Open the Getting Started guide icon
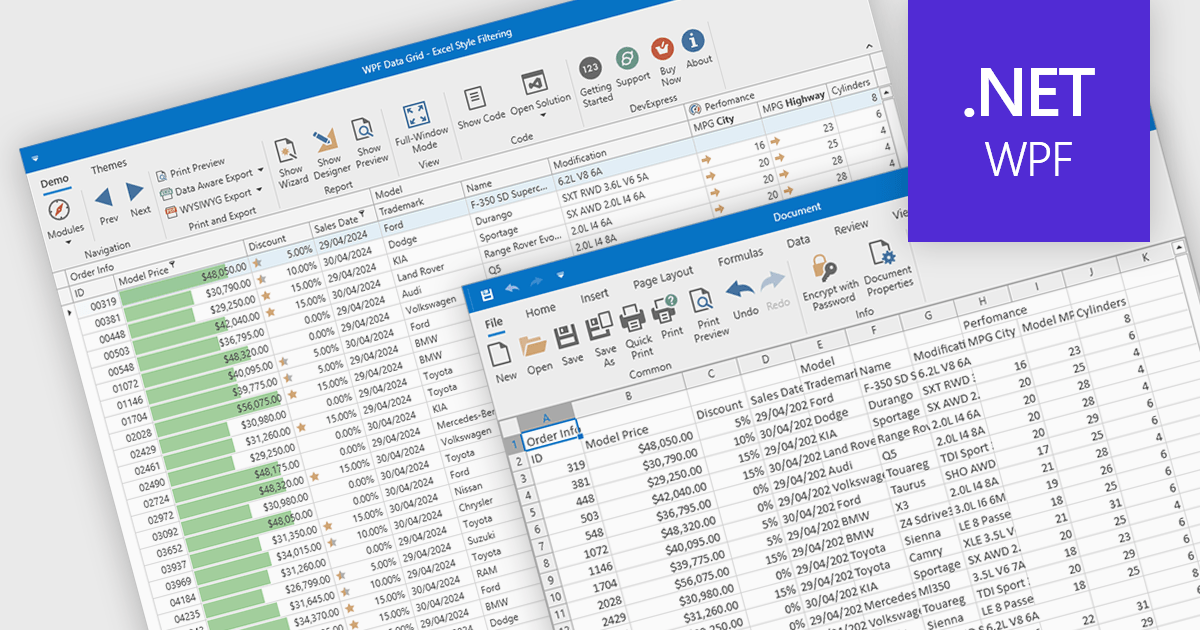The width and height of the screenshot is (1200, 630). click(x=590, y=70)
